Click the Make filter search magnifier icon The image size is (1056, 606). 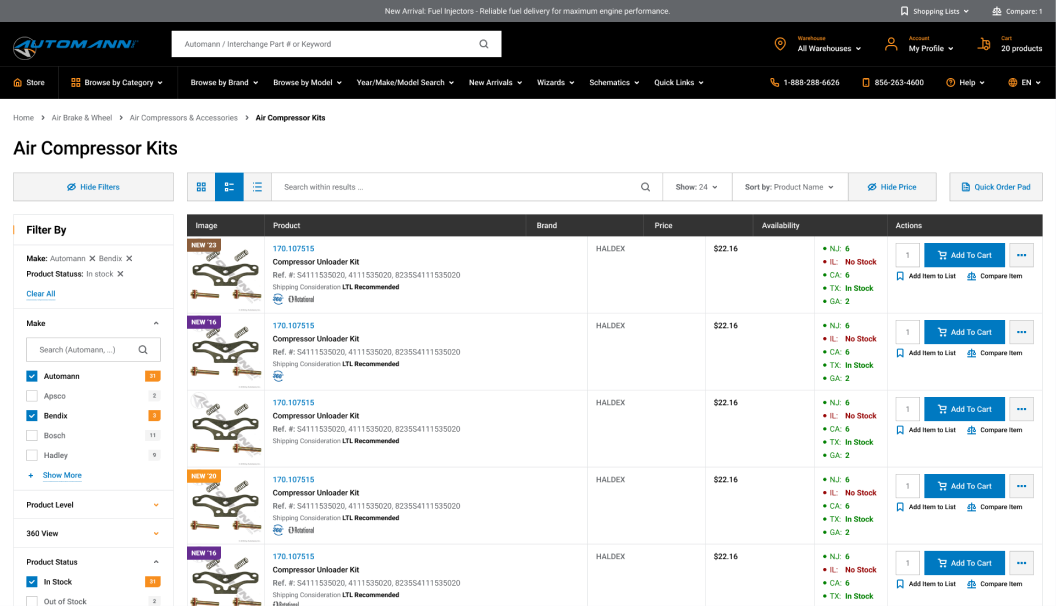(143, 349)
